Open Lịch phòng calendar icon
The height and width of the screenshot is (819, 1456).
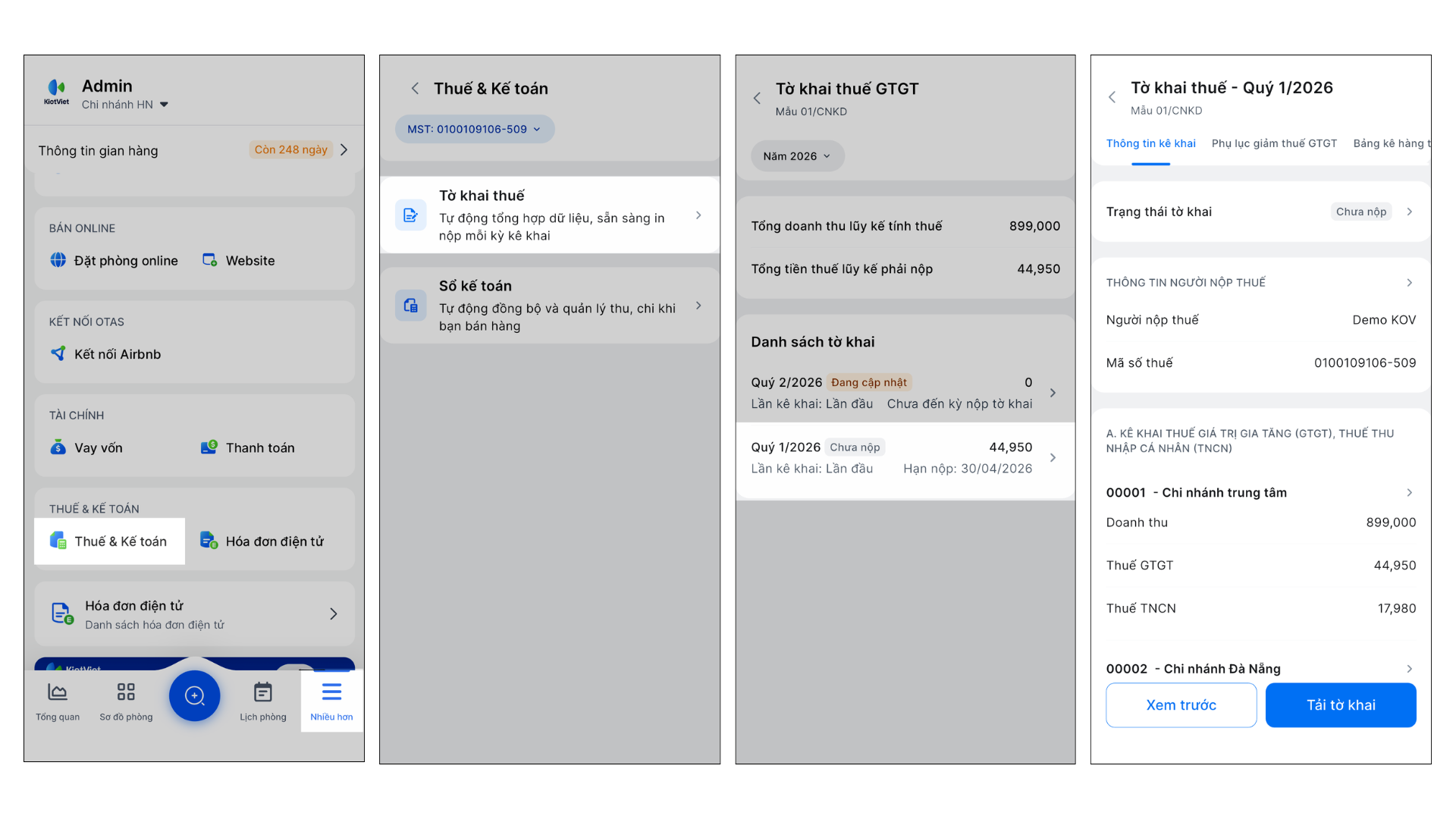(263, 692)
